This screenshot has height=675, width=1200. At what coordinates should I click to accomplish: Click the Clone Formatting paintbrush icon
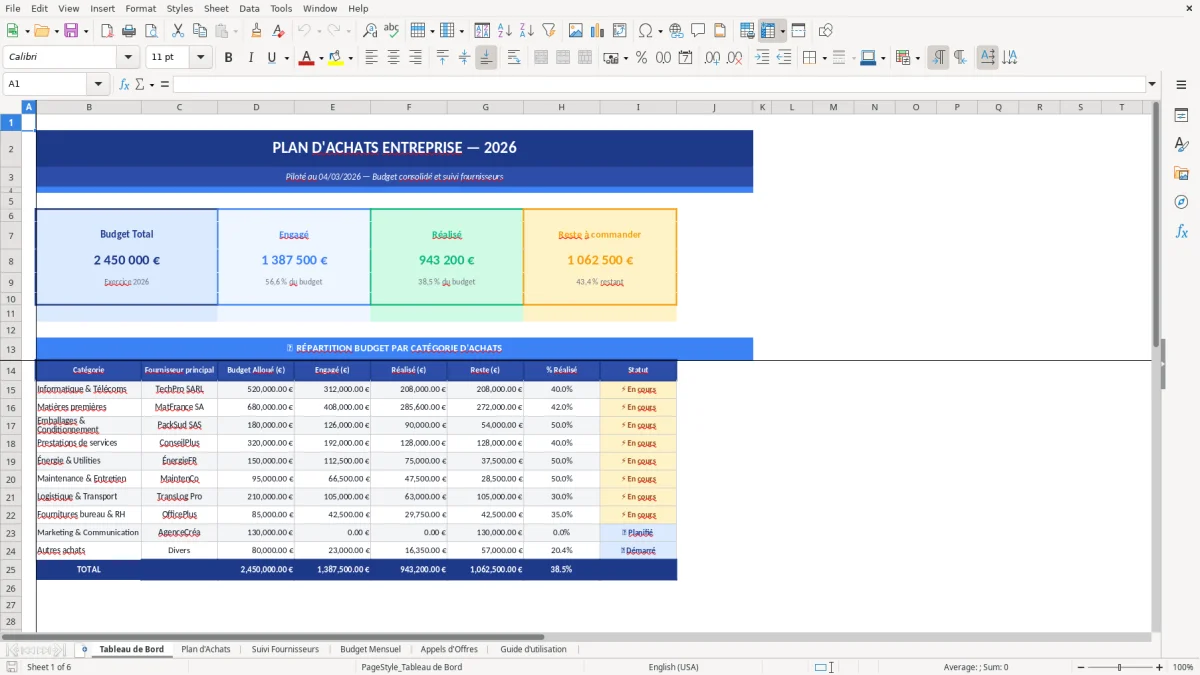tap(257, 31)
